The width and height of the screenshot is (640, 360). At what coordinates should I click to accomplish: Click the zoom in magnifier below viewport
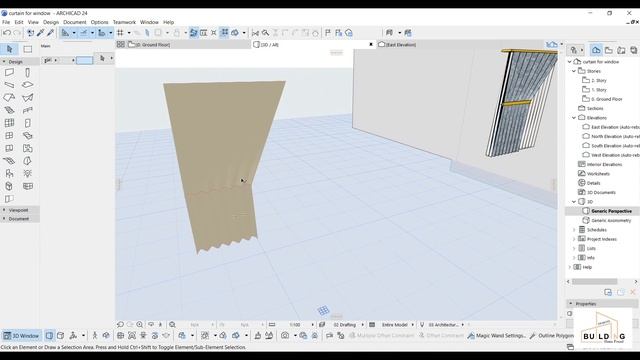(x=140, y=324)
